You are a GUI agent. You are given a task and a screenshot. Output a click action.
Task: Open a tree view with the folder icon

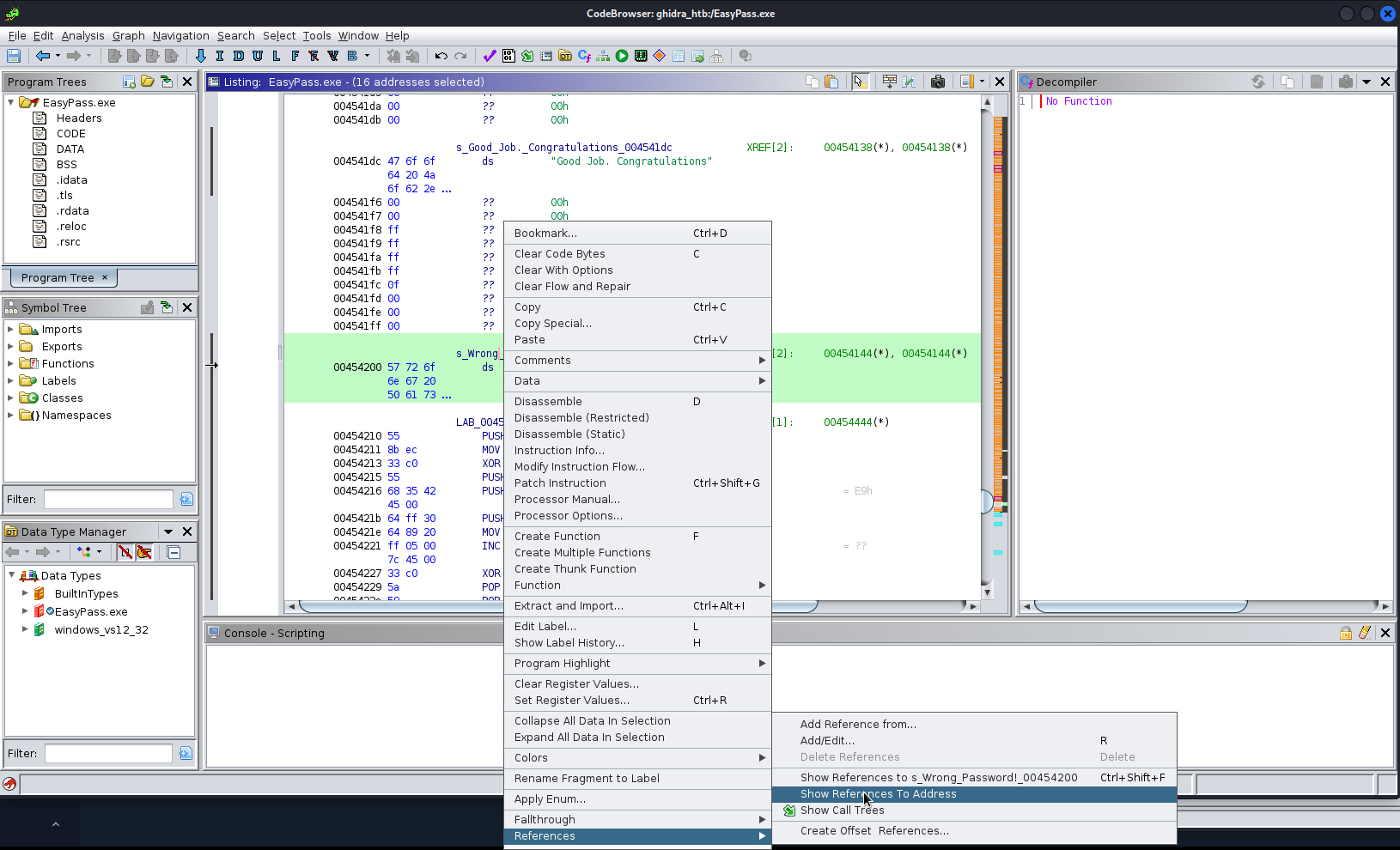[x=148, y=82]
